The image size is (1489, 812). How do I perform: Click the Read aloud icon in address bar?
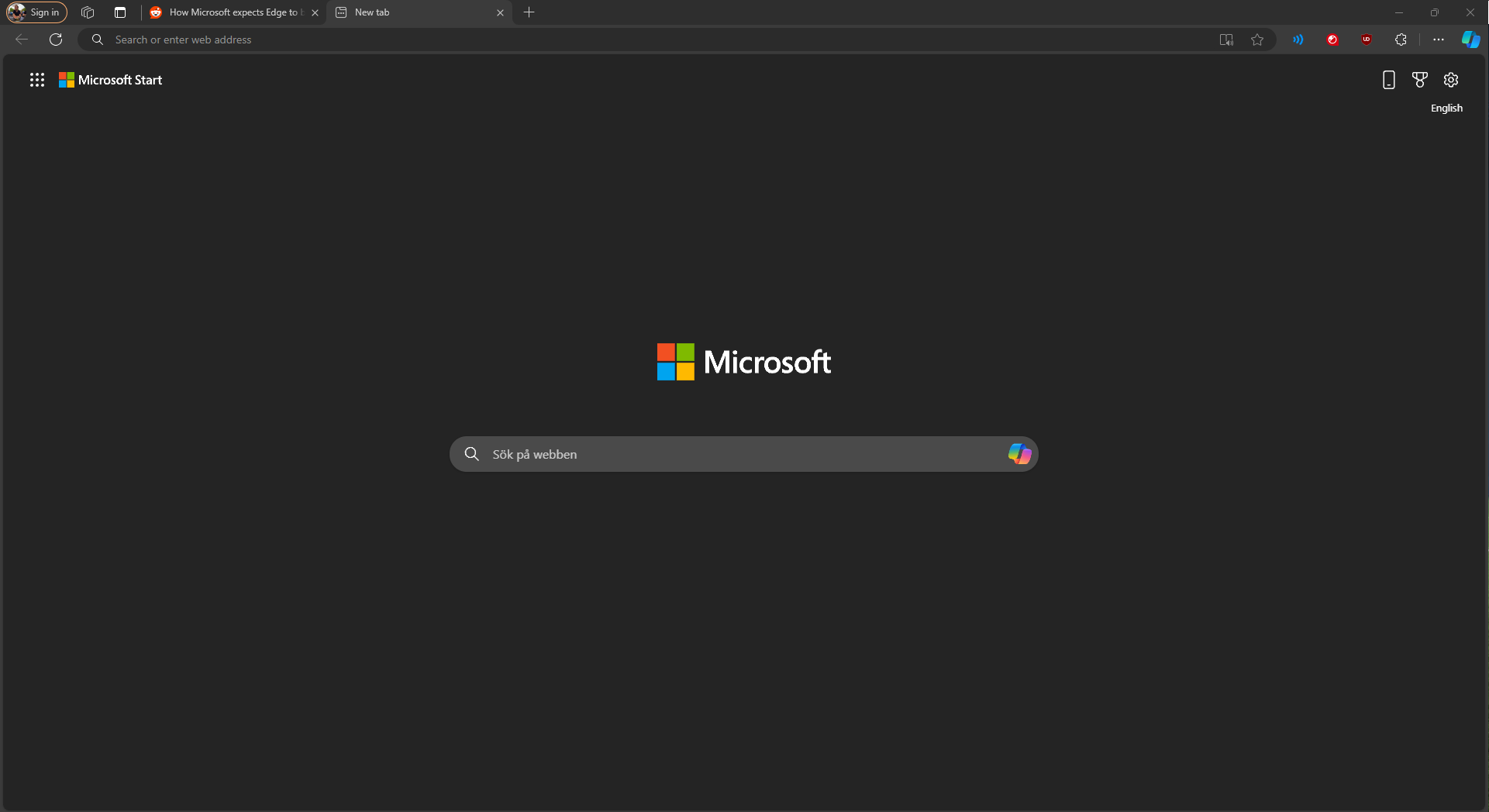(x=1226, y=40)
